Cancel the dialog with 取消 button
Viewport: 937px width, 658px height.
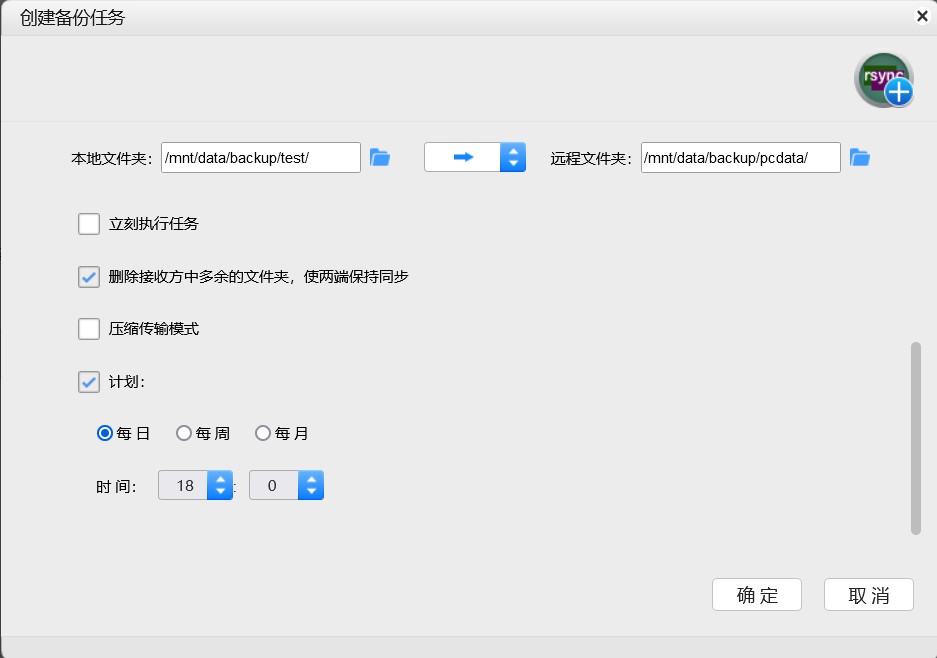(868, 595)
